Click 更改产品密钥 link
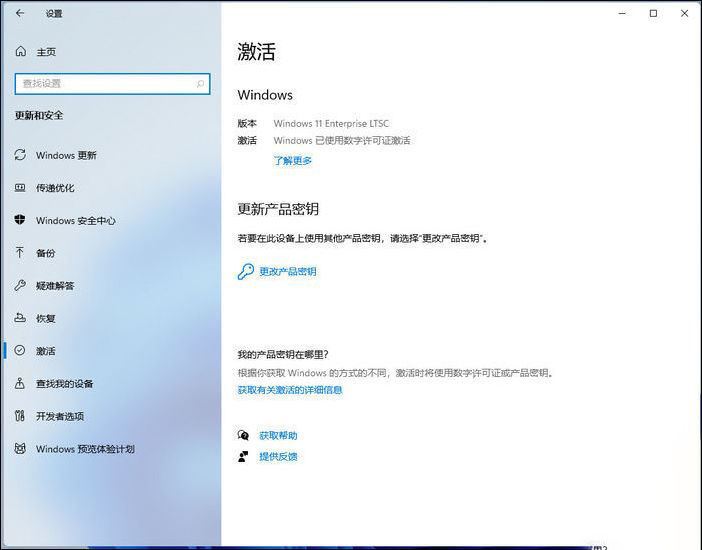This screenshot has height=550, width=702. pos(288,271)
